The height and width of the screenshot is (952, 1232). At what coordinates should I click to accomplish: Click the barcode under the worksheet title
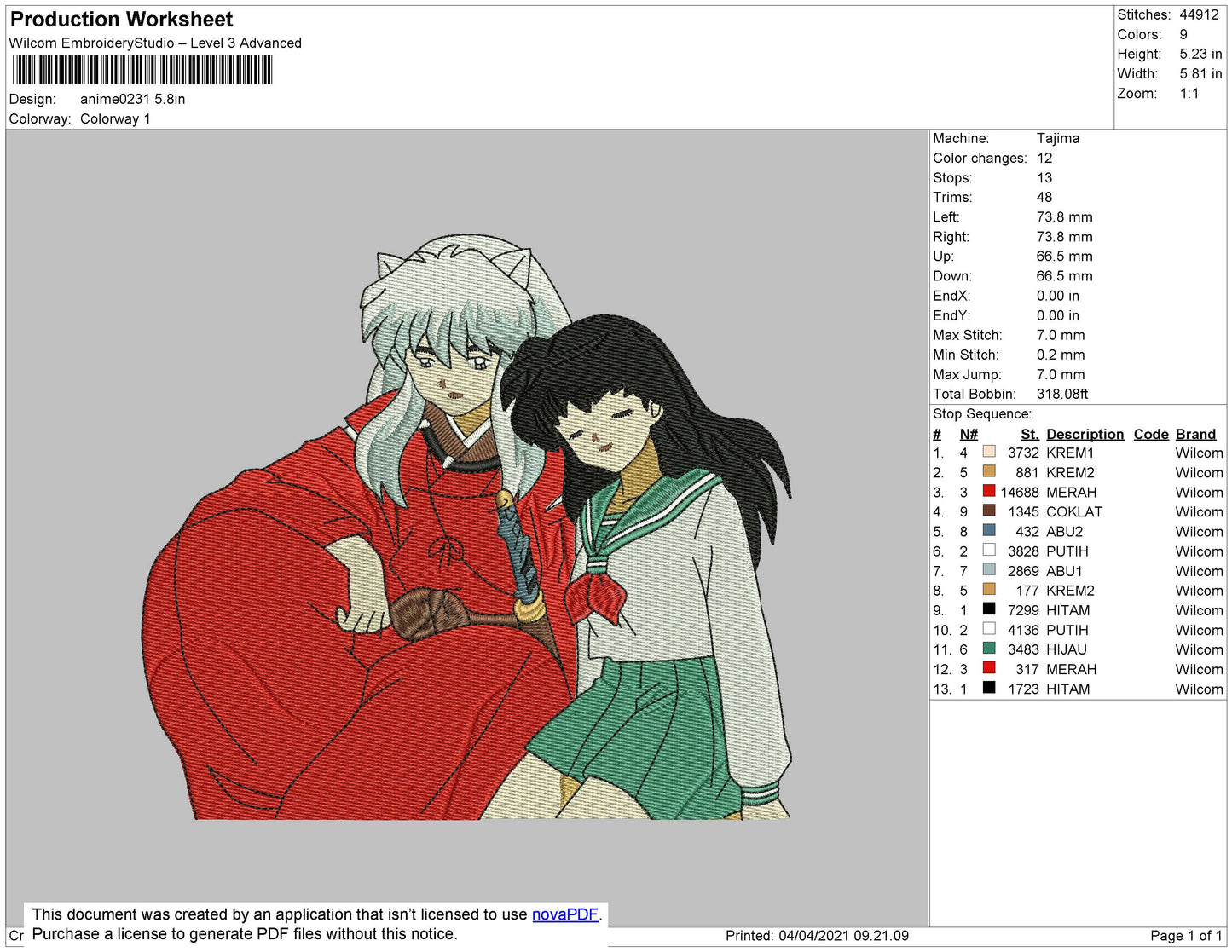[142, 70]
